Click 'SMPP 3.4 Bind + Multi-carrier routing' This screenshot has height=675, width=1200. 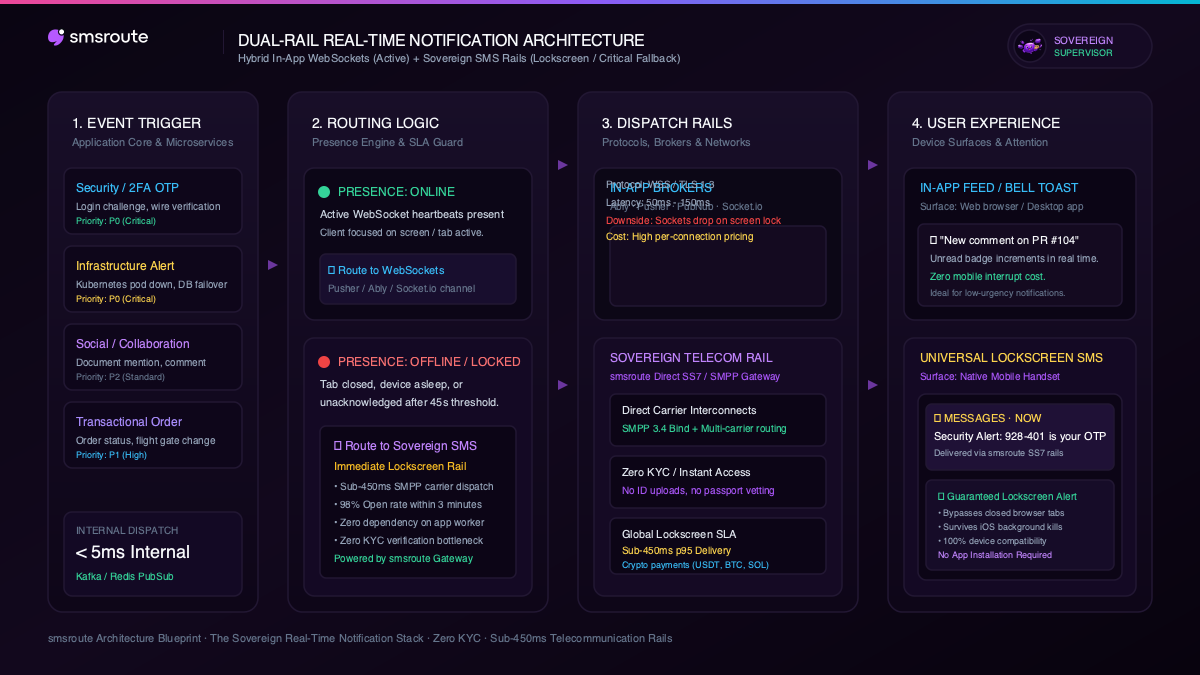click(x=704, y=429)
